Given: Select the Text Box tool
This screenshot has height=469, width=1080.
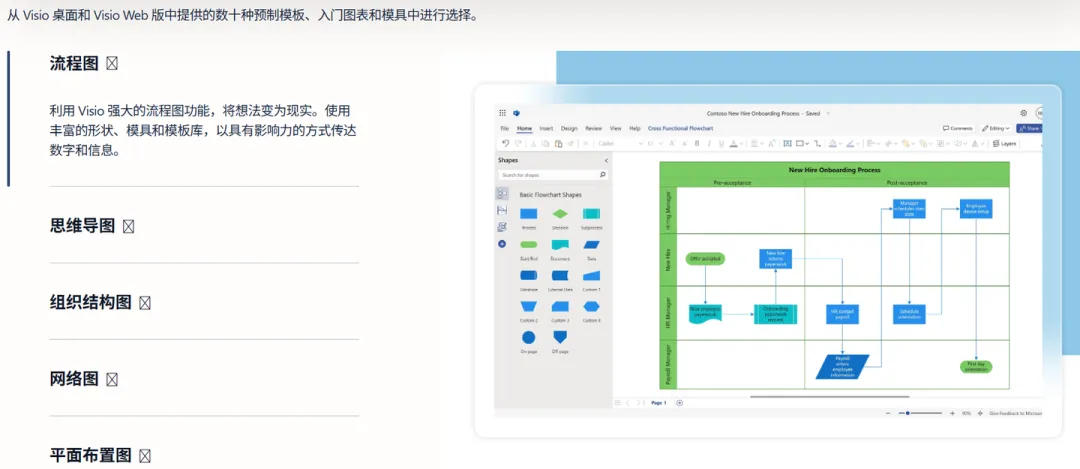Looking at the screenshot, I should tap(787, 143).
